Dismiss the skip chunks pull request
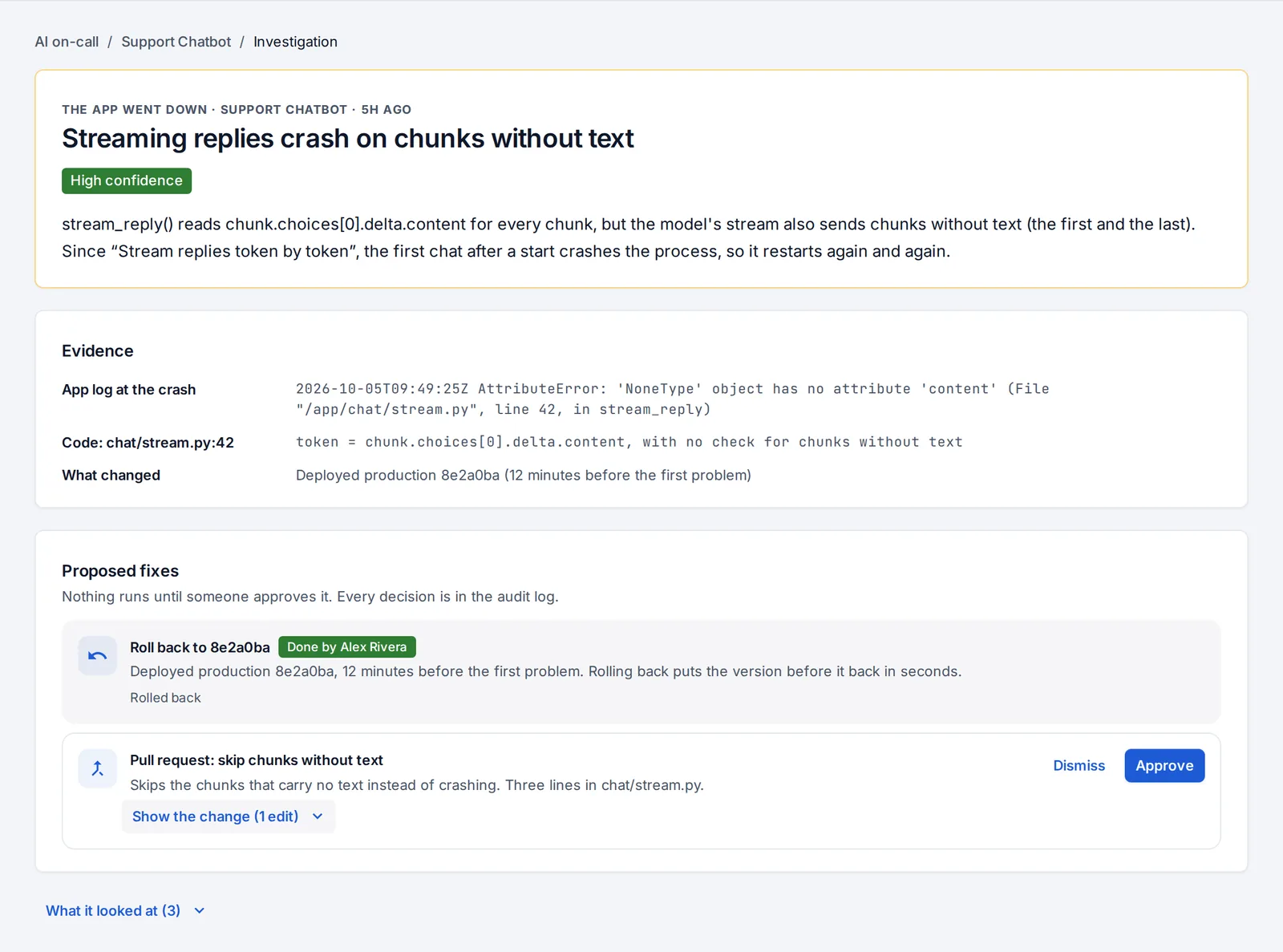 (1079, 766)
